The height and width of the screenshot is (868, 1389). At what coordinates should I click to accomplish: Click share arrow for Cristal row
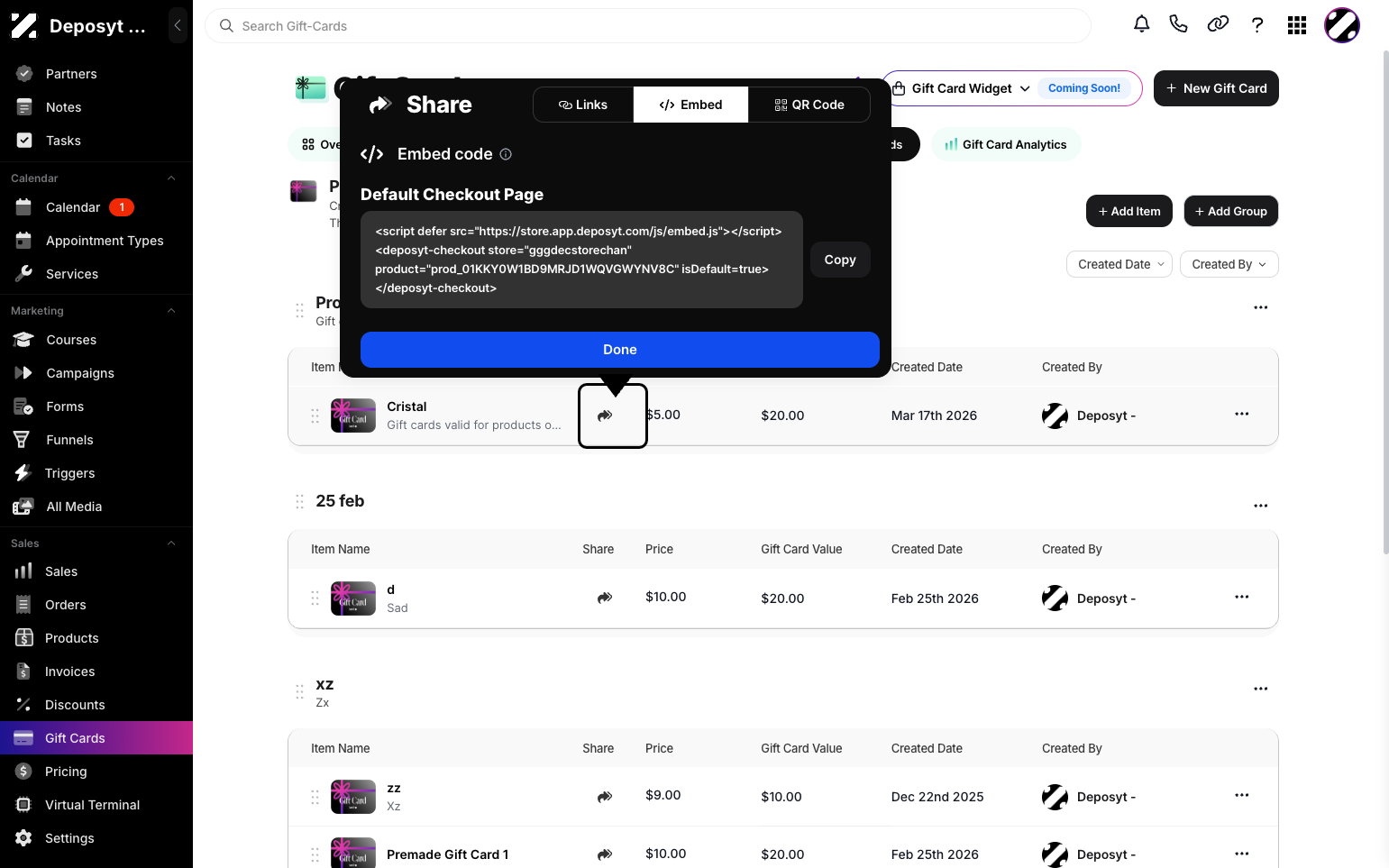pos(605,416)
